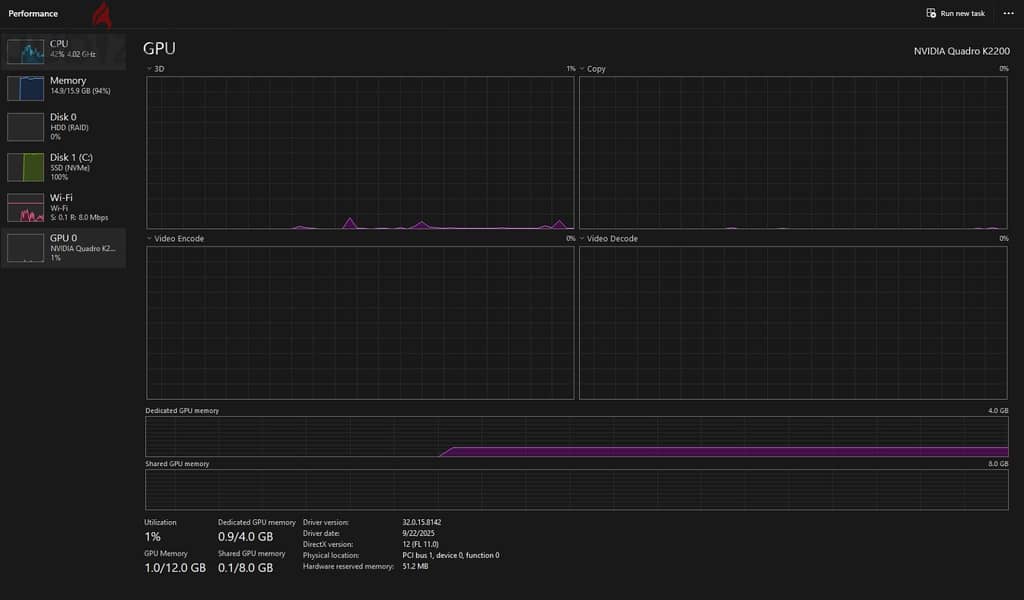The image size is (1024, 600).
Task: Open the Video Decode engine dropdown chevron
Action: click(x=582, y=238)
